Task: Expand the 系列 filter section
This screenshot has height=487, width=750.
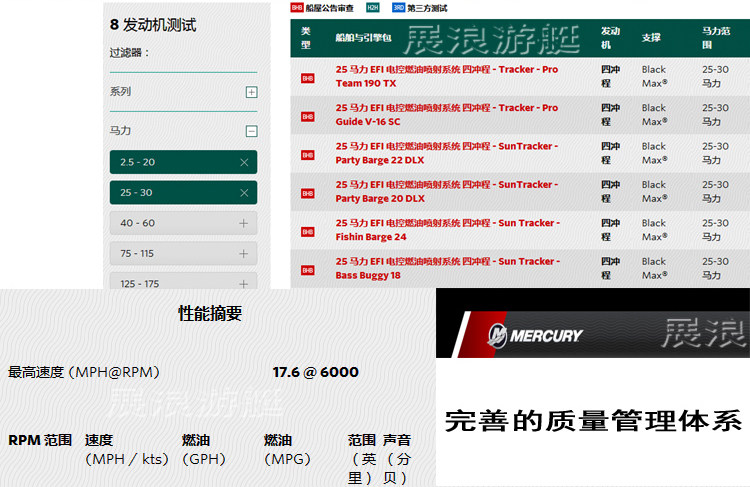Action: point(252,92)
